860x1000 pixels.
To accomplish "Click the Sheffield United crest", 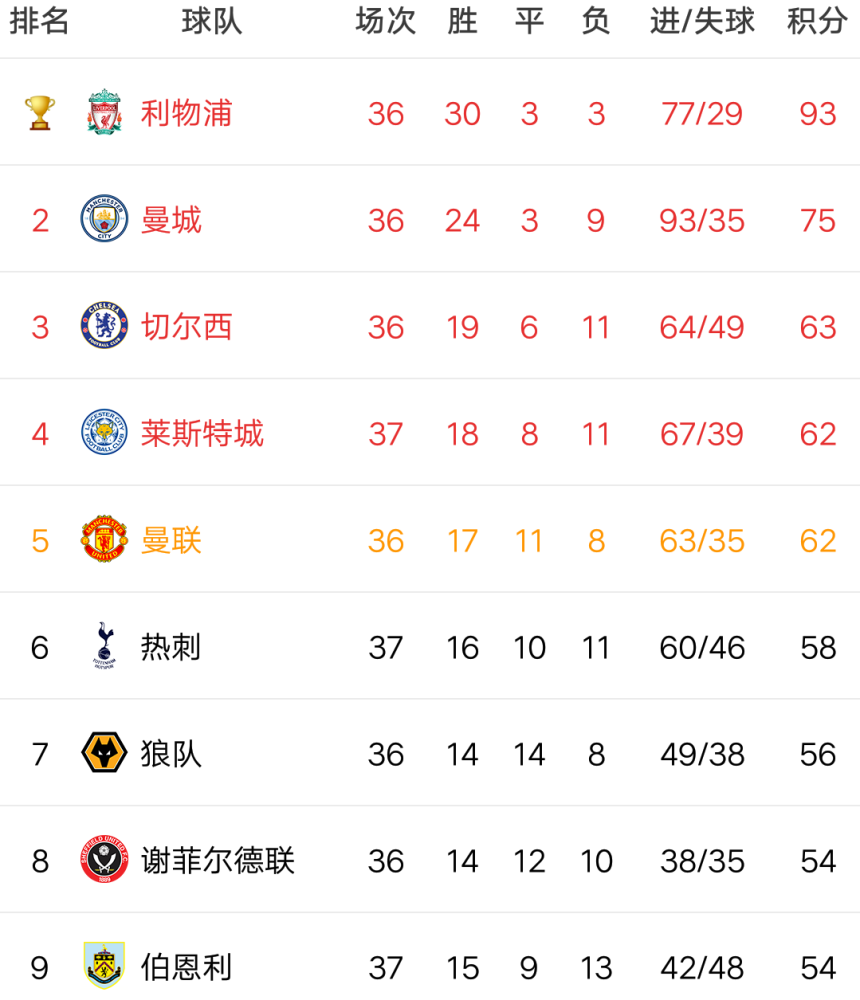I will coord(104,861).
